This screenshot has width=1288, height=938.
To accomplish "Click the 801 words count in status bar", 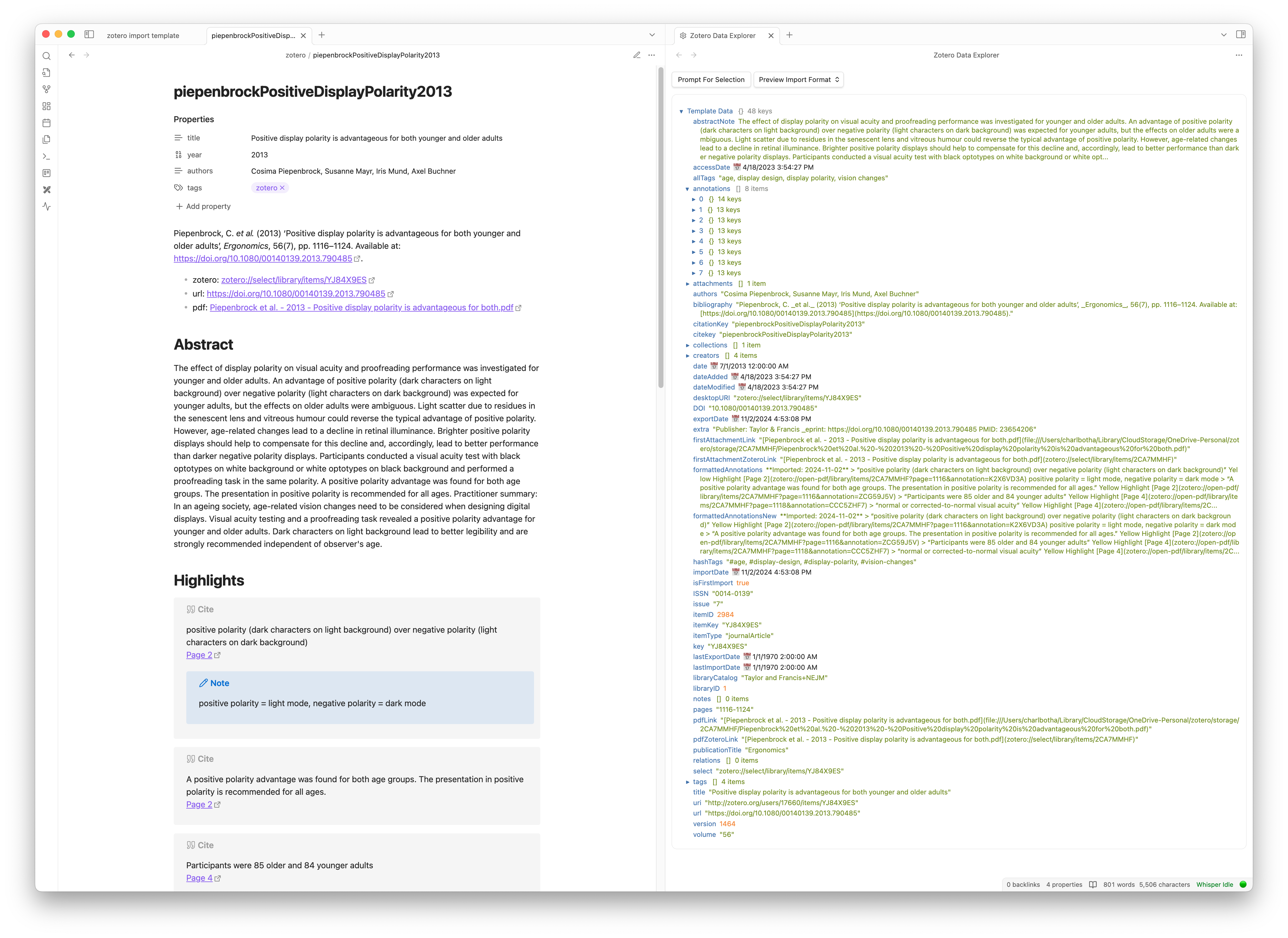I will (1119, 885).
